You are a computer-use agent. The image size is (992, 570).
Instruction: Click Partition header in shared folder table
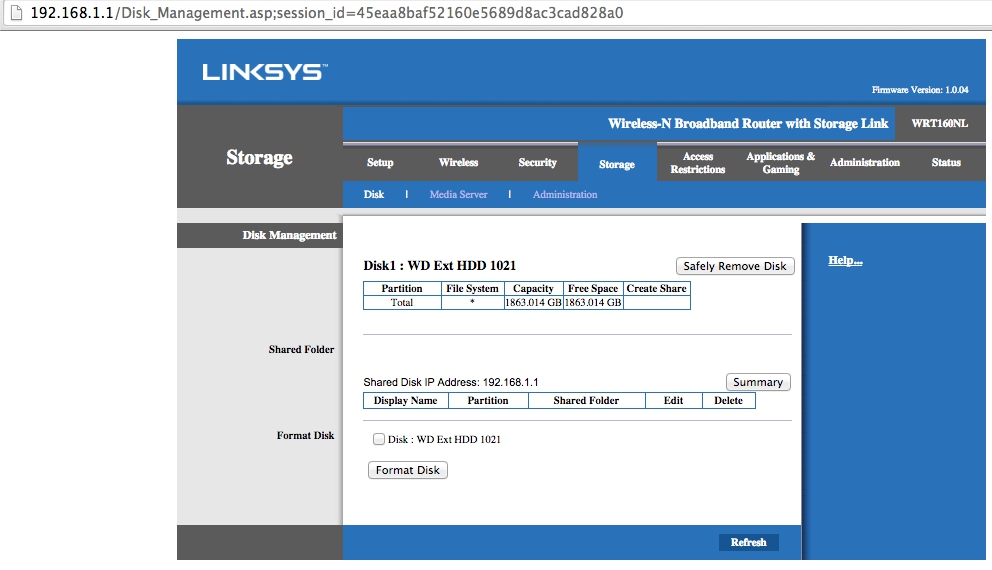coord(488,400)
